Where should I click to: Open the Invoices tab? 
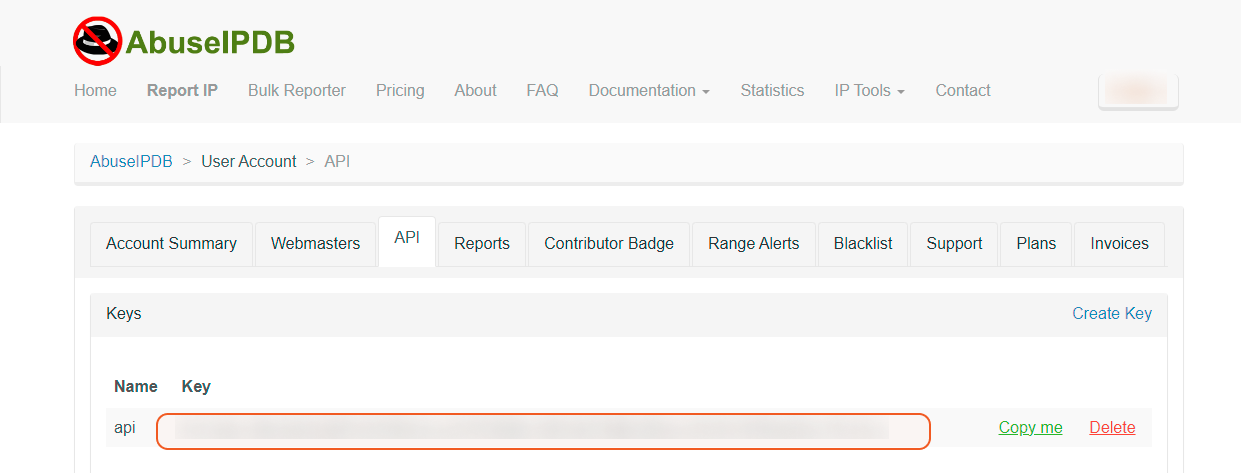pos(1119,244)
